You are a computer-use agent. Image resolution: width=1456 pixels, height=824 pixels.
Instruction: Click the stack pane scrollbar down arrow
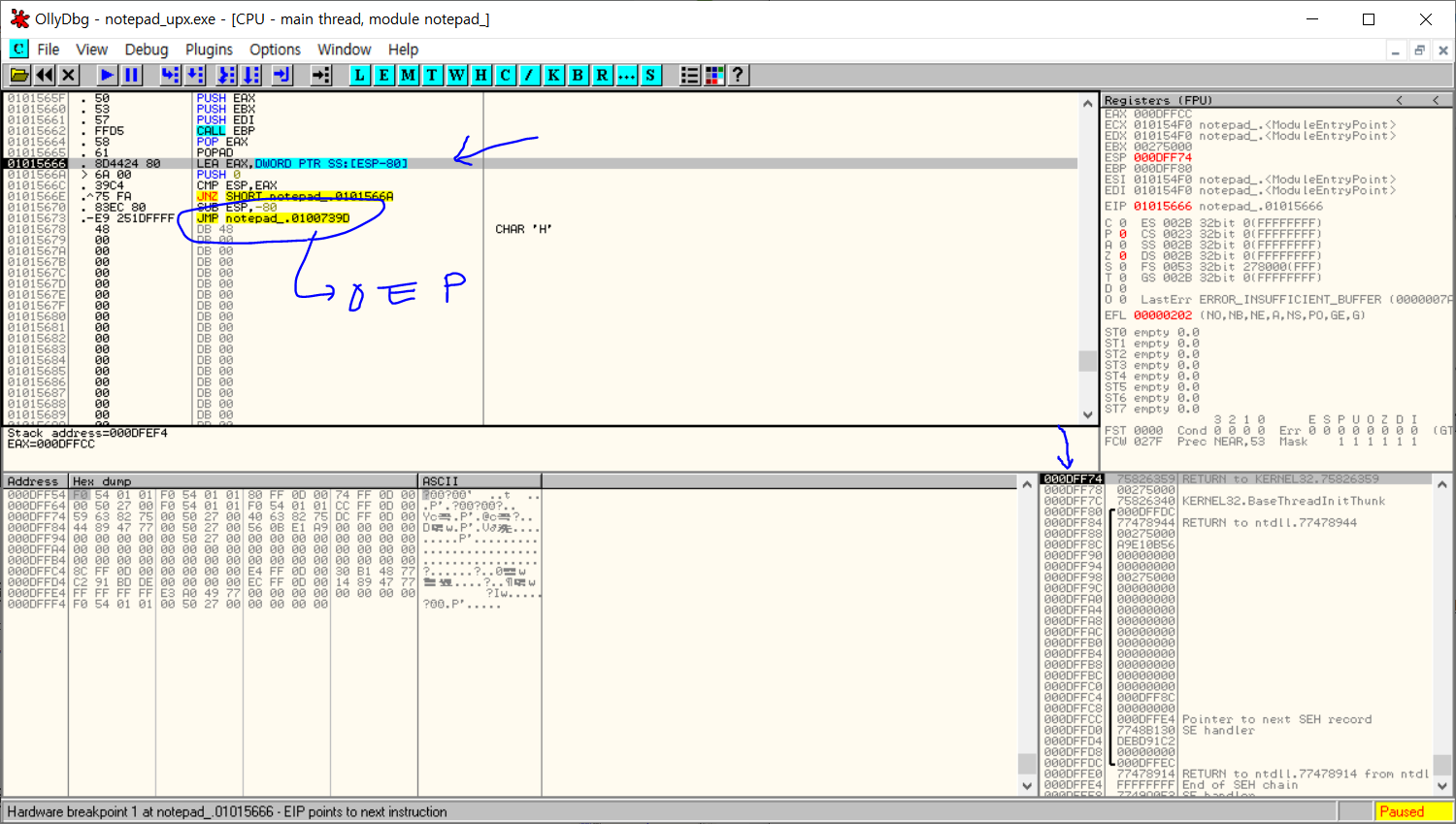point(1443,786)
